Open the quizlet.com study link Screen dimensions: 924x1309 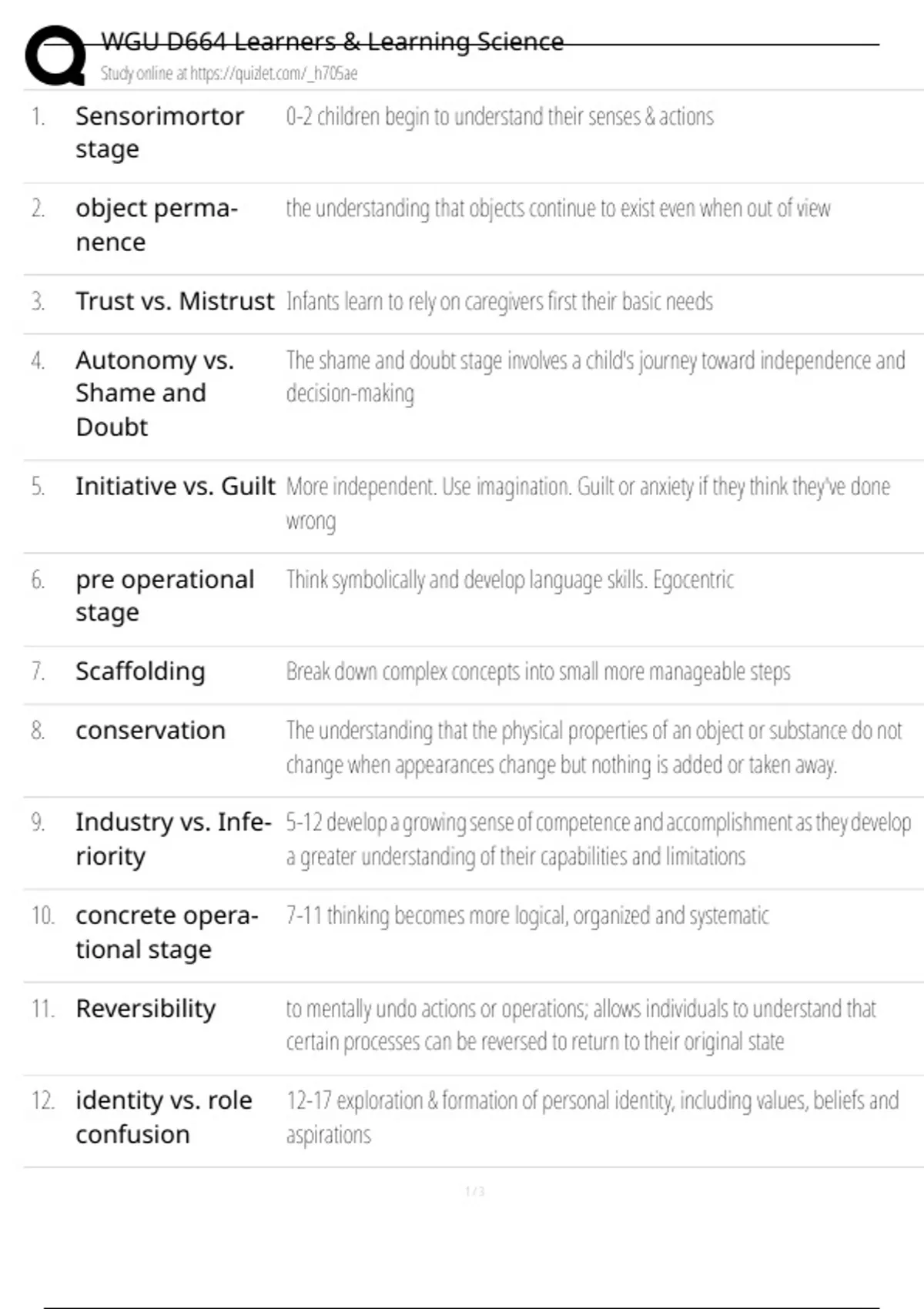[x=229, y=74]
